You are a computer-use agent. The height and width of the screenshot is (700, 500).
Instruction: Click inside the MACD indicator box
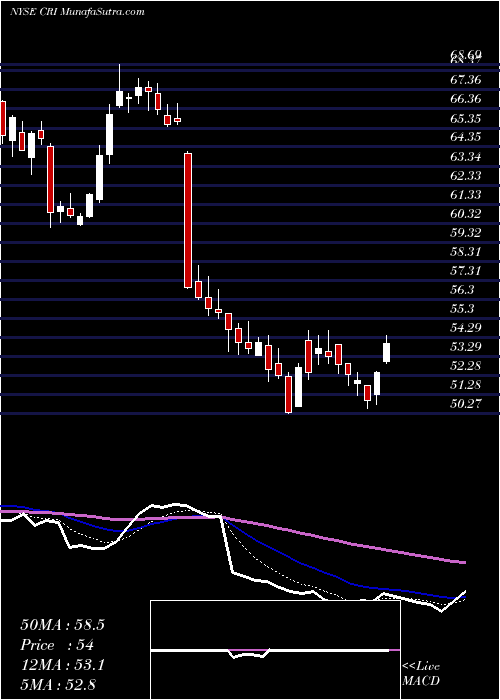tap(275, 650)
